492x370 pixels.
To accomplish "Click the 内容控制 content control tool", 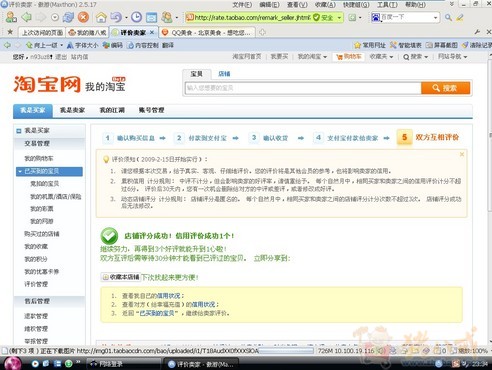I will [x=143, y=45].
